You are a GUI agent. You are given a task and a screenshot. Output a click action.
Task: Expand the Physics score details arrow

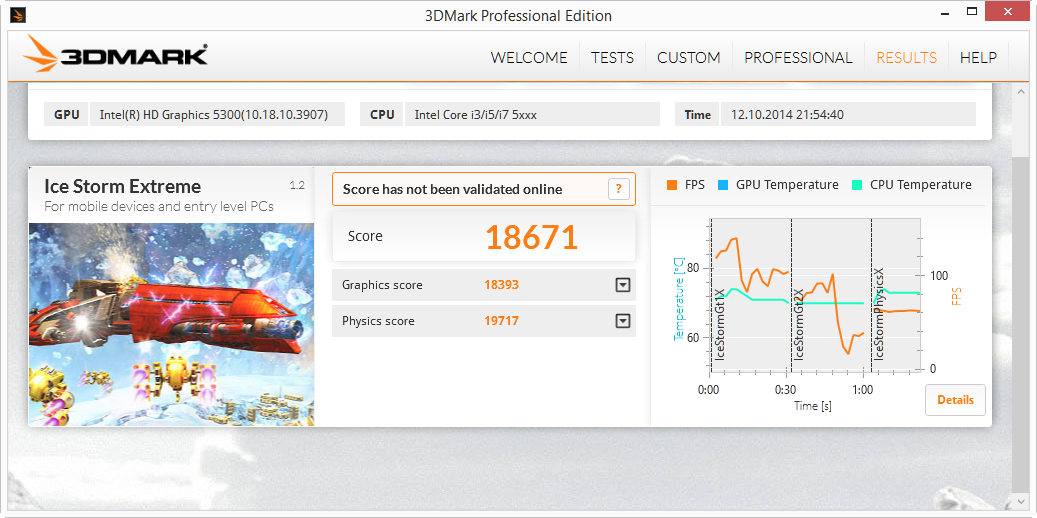[622, 321]
